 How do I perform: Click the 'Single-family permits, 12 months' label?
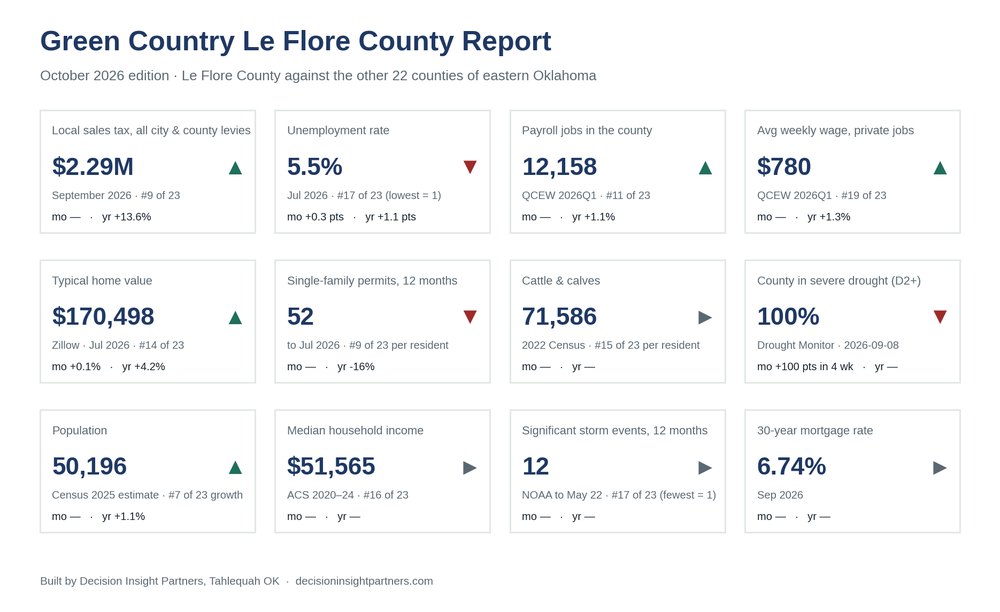point(372,281)
